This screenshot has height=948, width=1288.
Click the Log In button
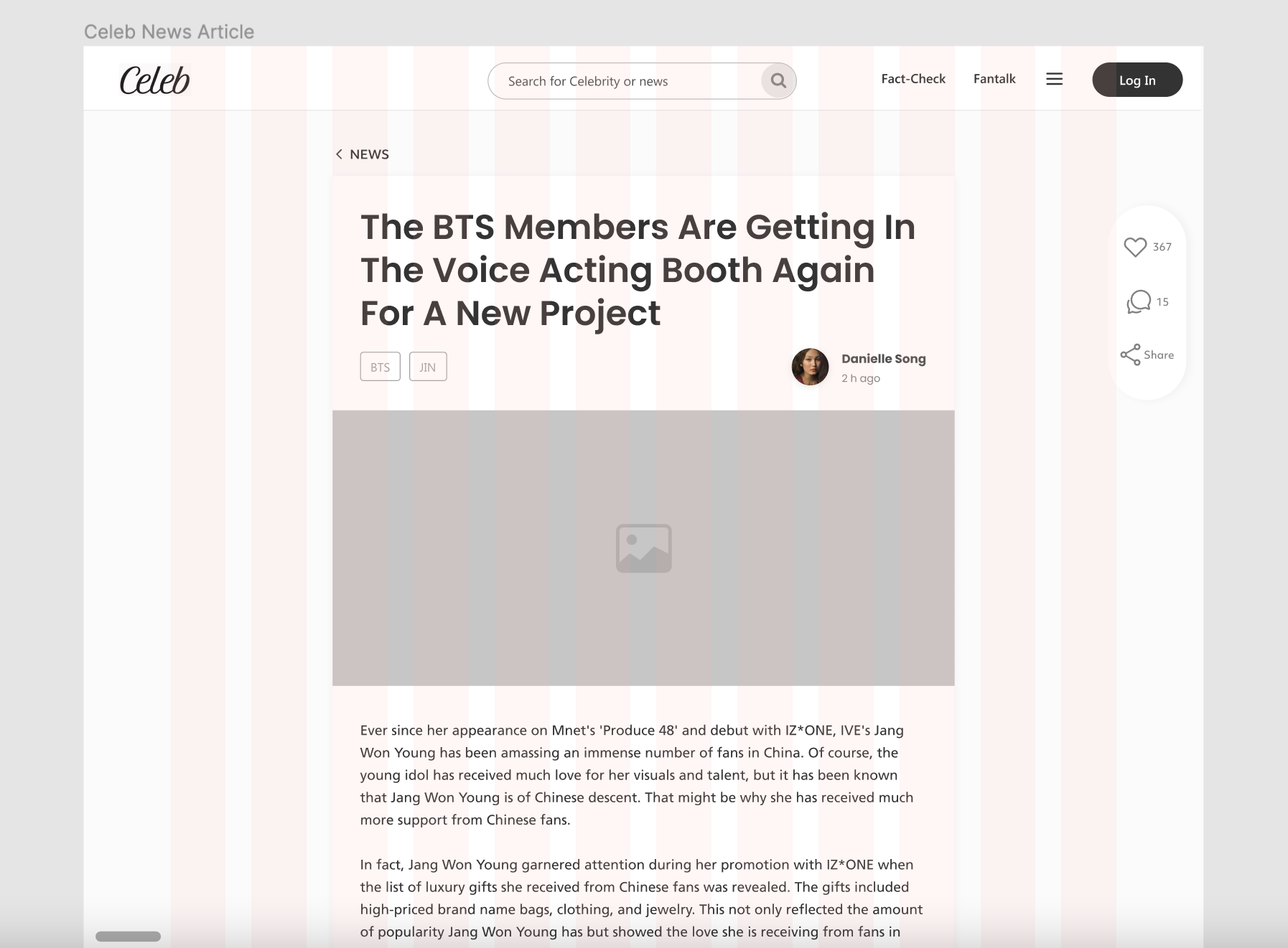click(1137, 80)
